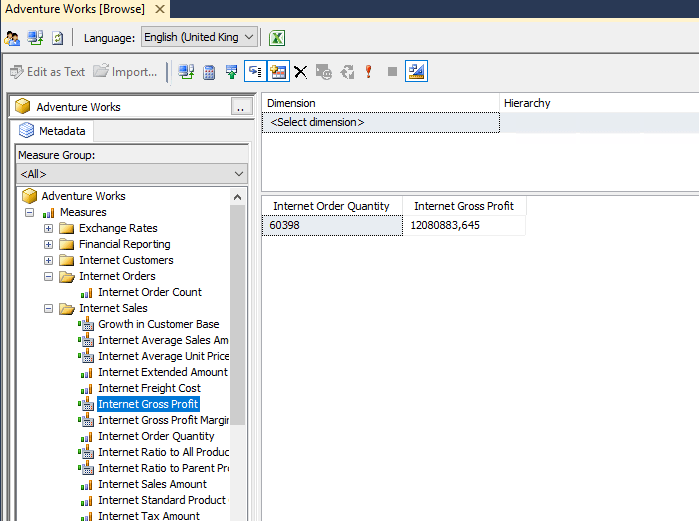Select Internet Average Unit Price measure
Image resolution: width=699 pixels, height=521 pixels.
point(163,357)
